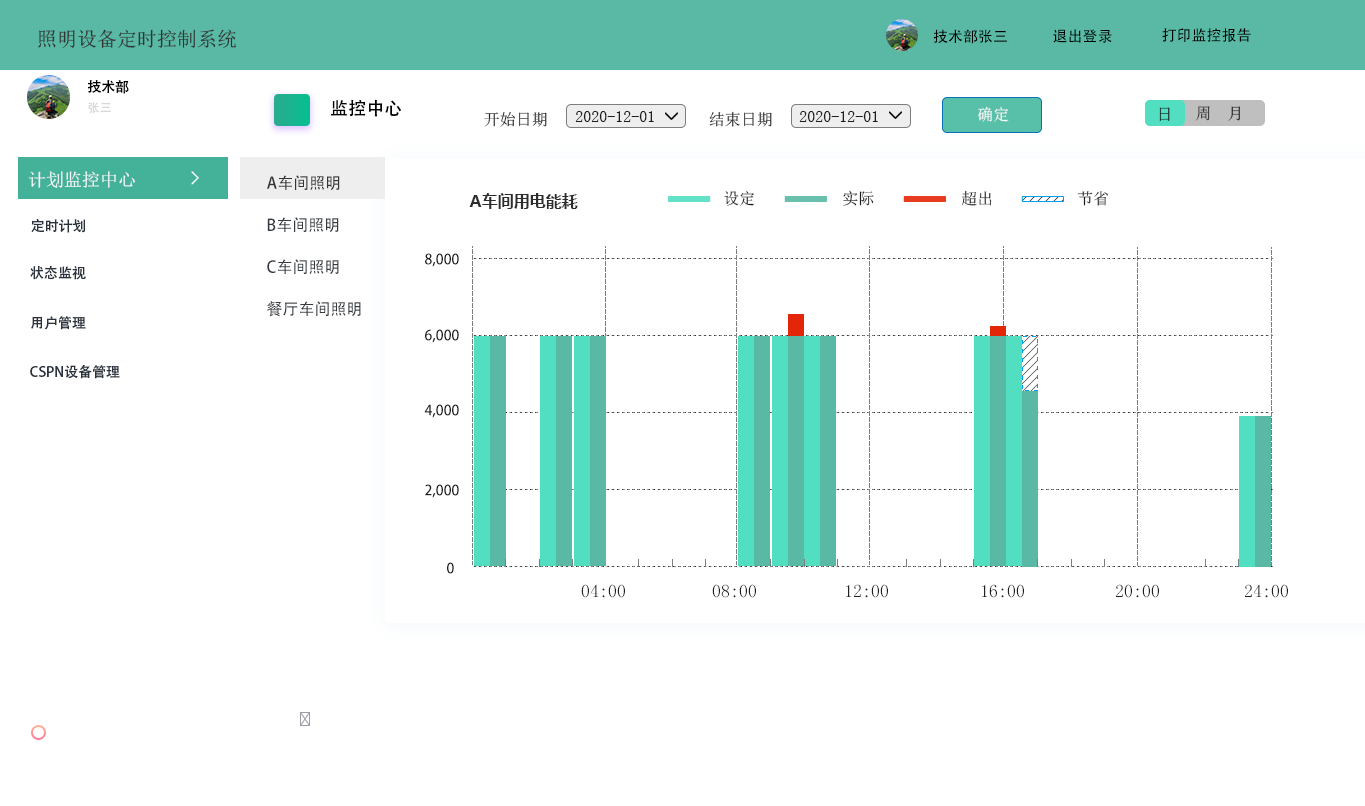Open the 用户管理 menu item
Viewport: 1365px width, 806px height.
click(x=58, y=323)
